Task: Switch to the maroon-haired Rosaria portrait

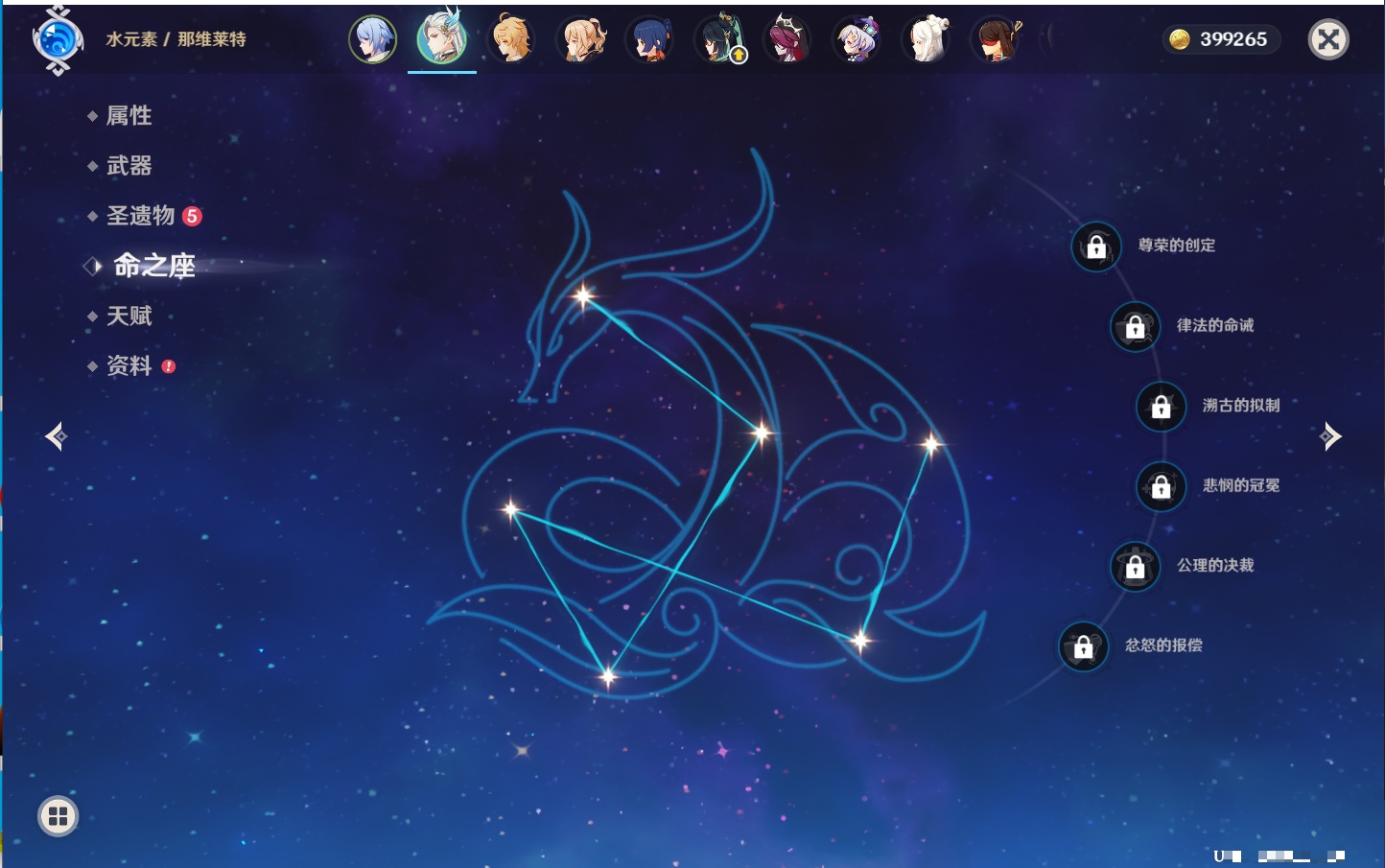Action: (787, 40)
